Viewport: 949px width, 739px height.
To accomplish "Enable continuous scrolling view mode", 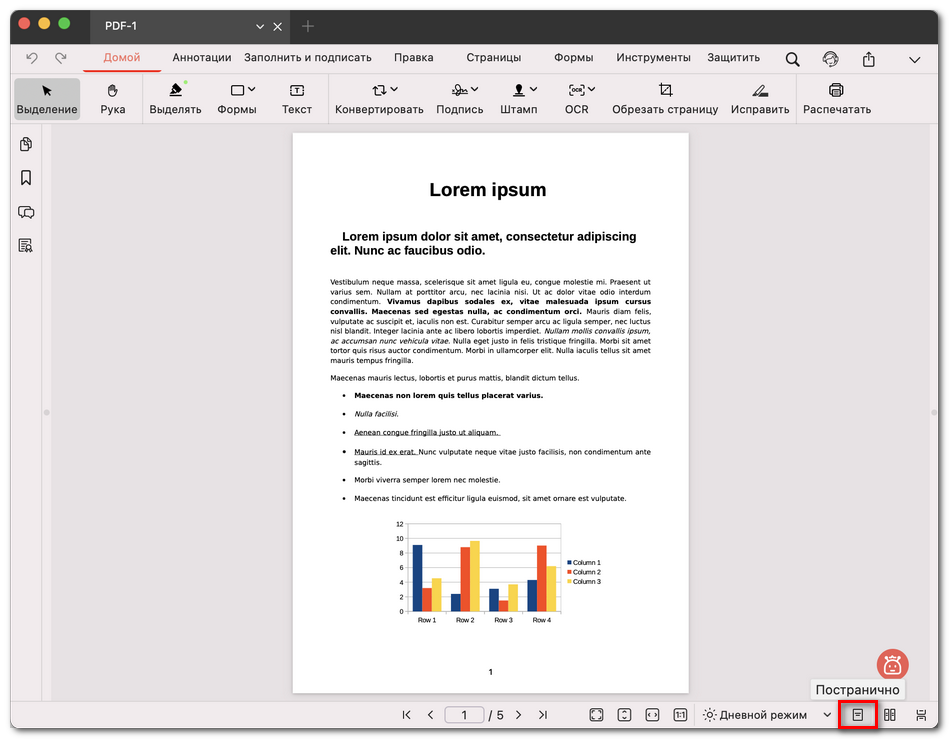I will 921,715.
